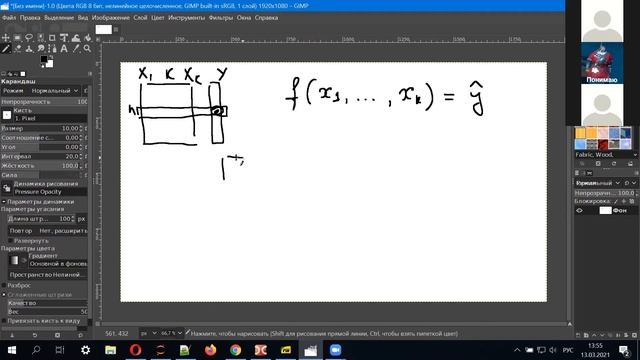Click the gradient preview swatch
The height and width of the screenshot is (360, 640).
14,260
